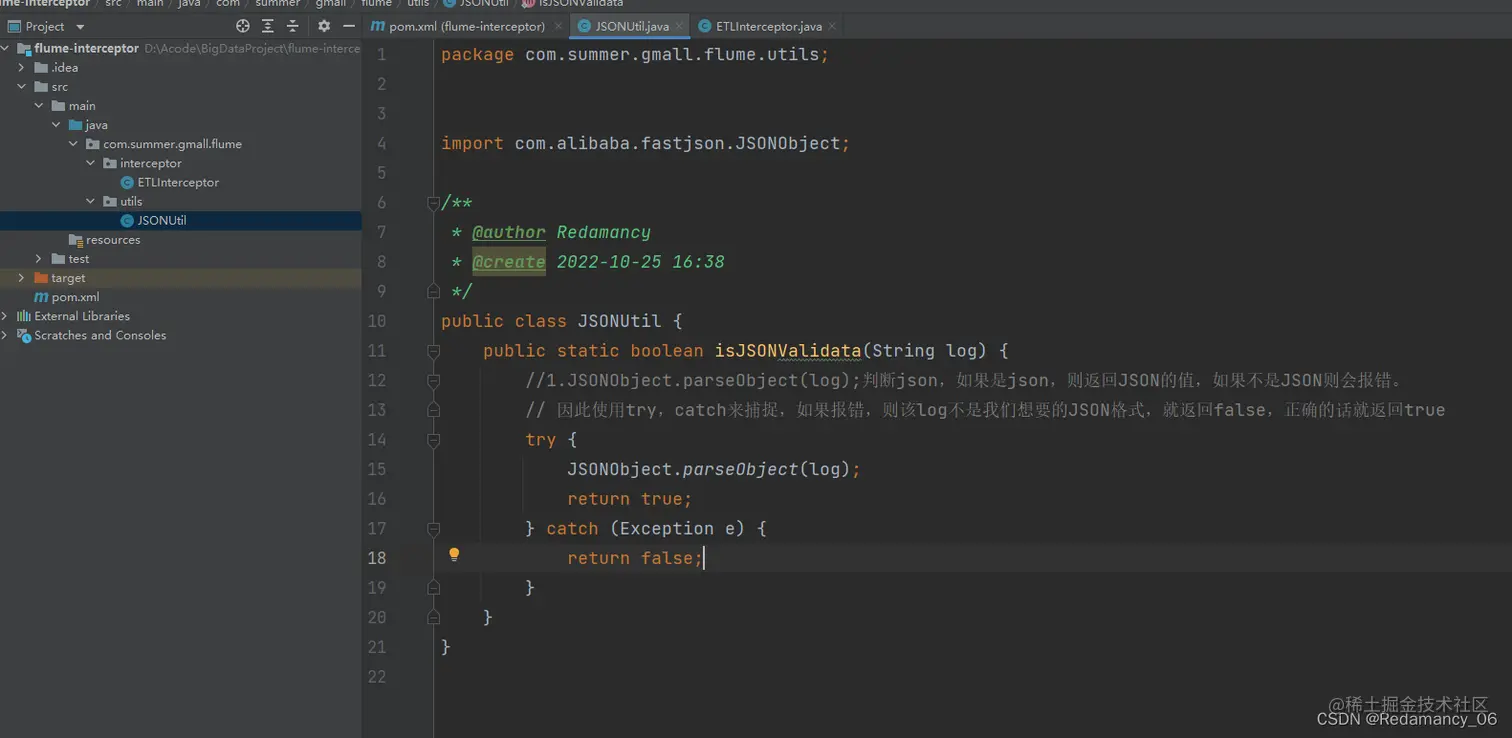Viewport: 1512px width, 738px height.
Task: Click 'public class JSONUtil' on line 10
Action: [551, 321]
